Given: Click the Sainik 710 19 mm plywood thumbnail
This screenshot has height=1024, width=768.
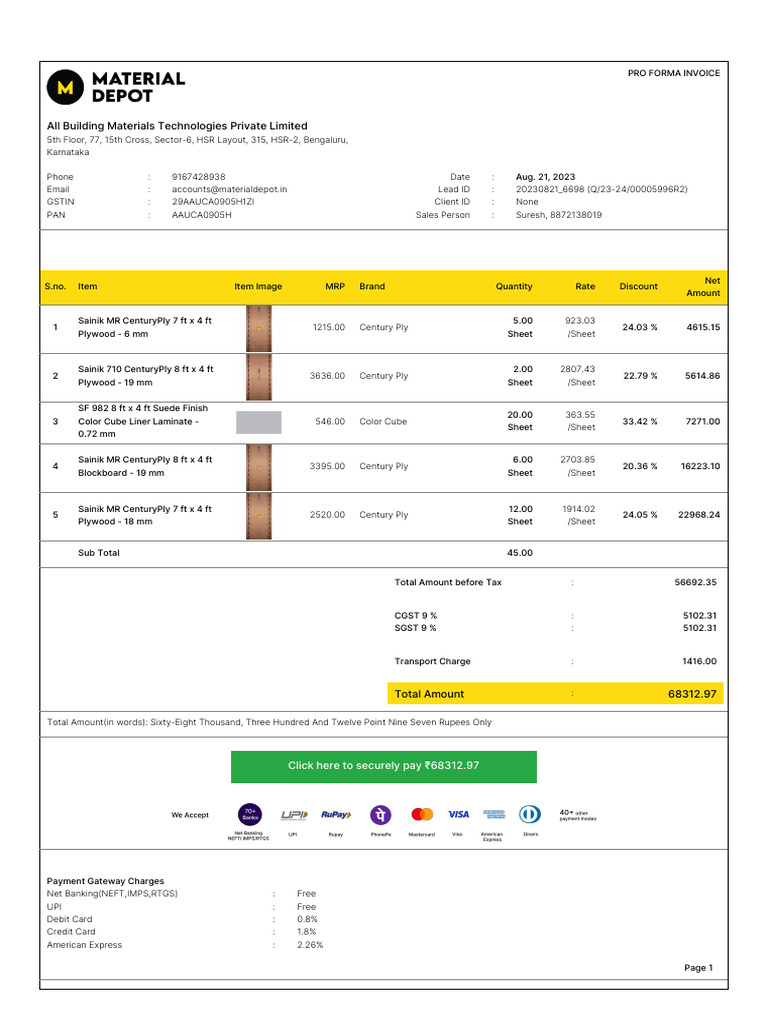Looking at the screenshot, I should pyautogui.click(x=259, y=377).
